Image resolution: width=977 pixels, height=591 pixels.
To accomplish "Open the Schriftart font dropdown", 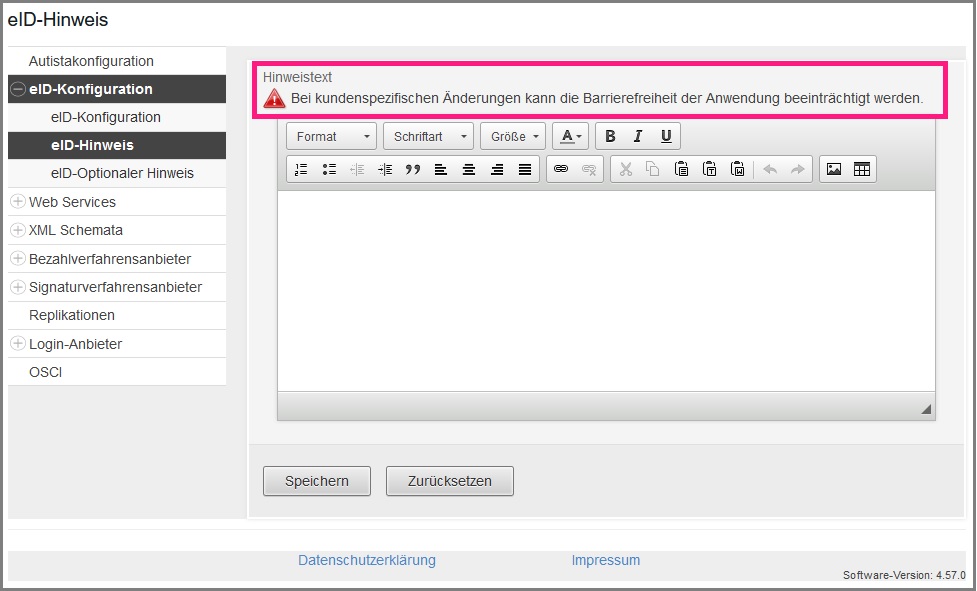I will point(429,137).
